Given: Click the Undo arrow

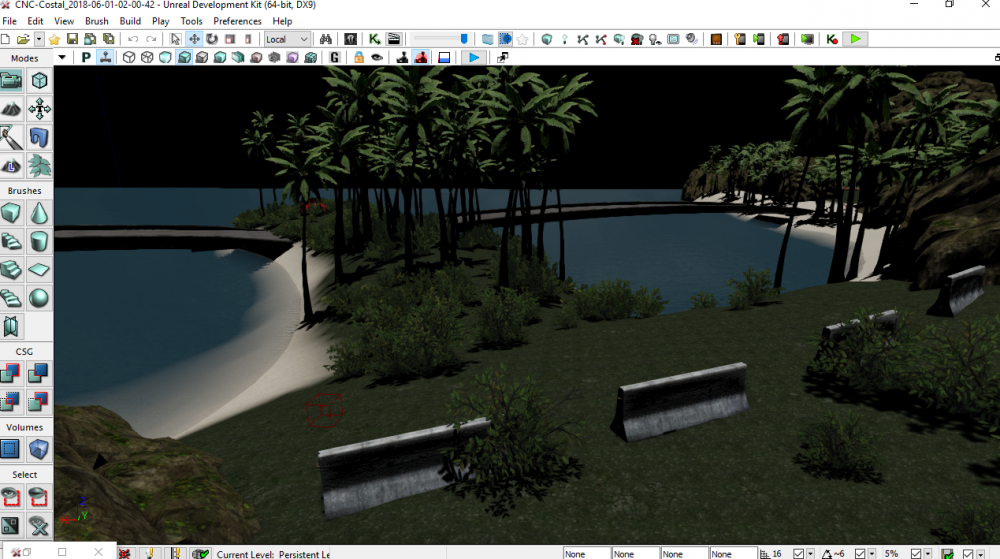Looking at the screenshot, I should click(x=133, y=40).
